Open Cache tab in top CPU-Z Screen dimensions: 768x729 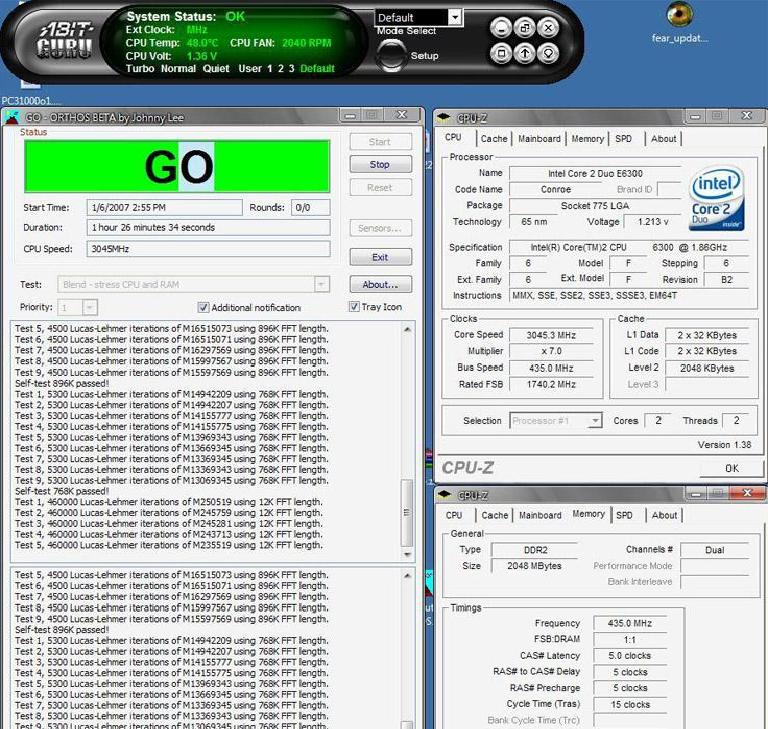tap(494, 139)
